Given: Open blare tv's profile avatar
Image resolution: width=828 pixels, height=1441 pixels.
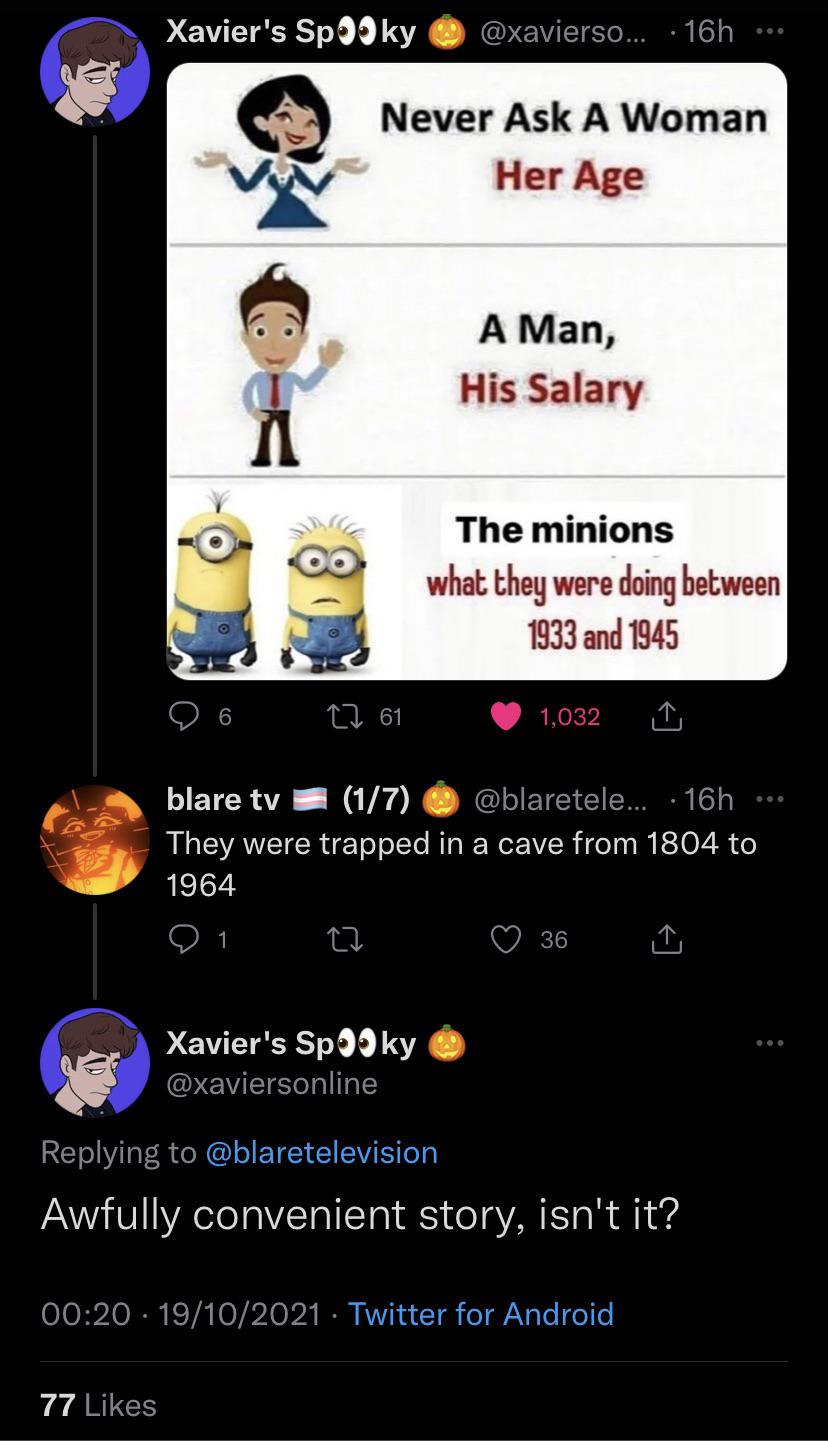Looking at the screenshot, I should coord(95,840).
